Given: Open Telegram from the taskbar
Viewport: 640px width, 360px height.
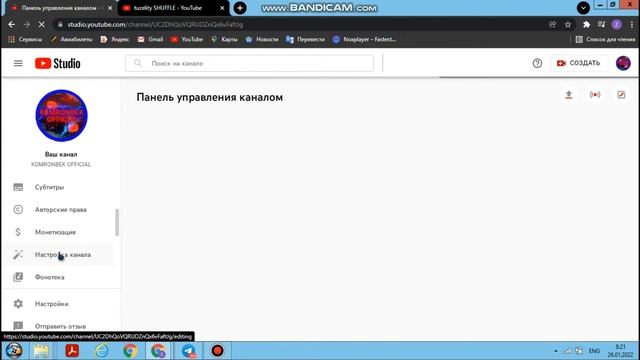Looking at the screenshot, I should click(188, 351).
